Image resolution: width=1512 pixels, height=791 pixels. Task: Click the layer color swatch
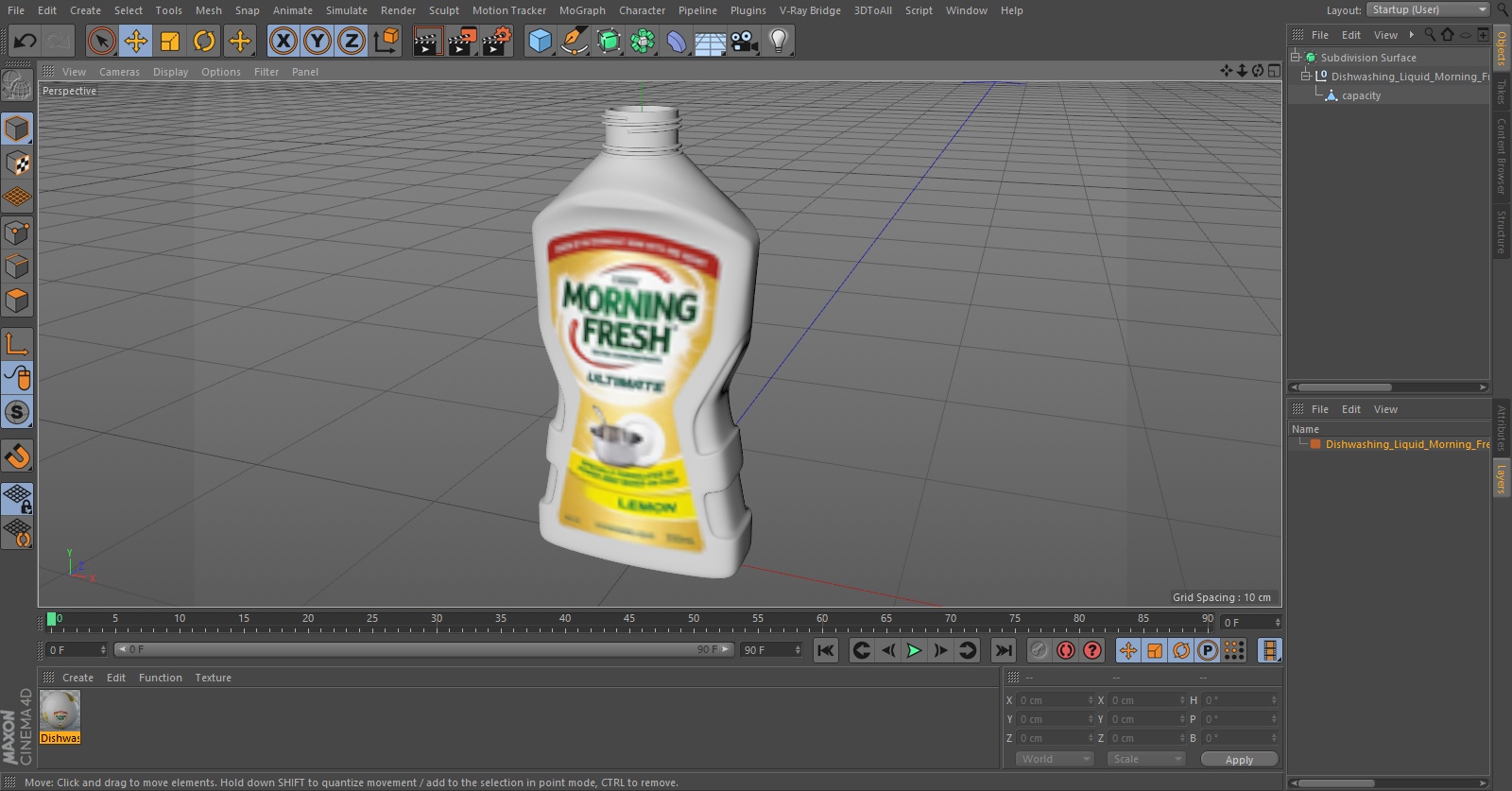click(1315, 444)
